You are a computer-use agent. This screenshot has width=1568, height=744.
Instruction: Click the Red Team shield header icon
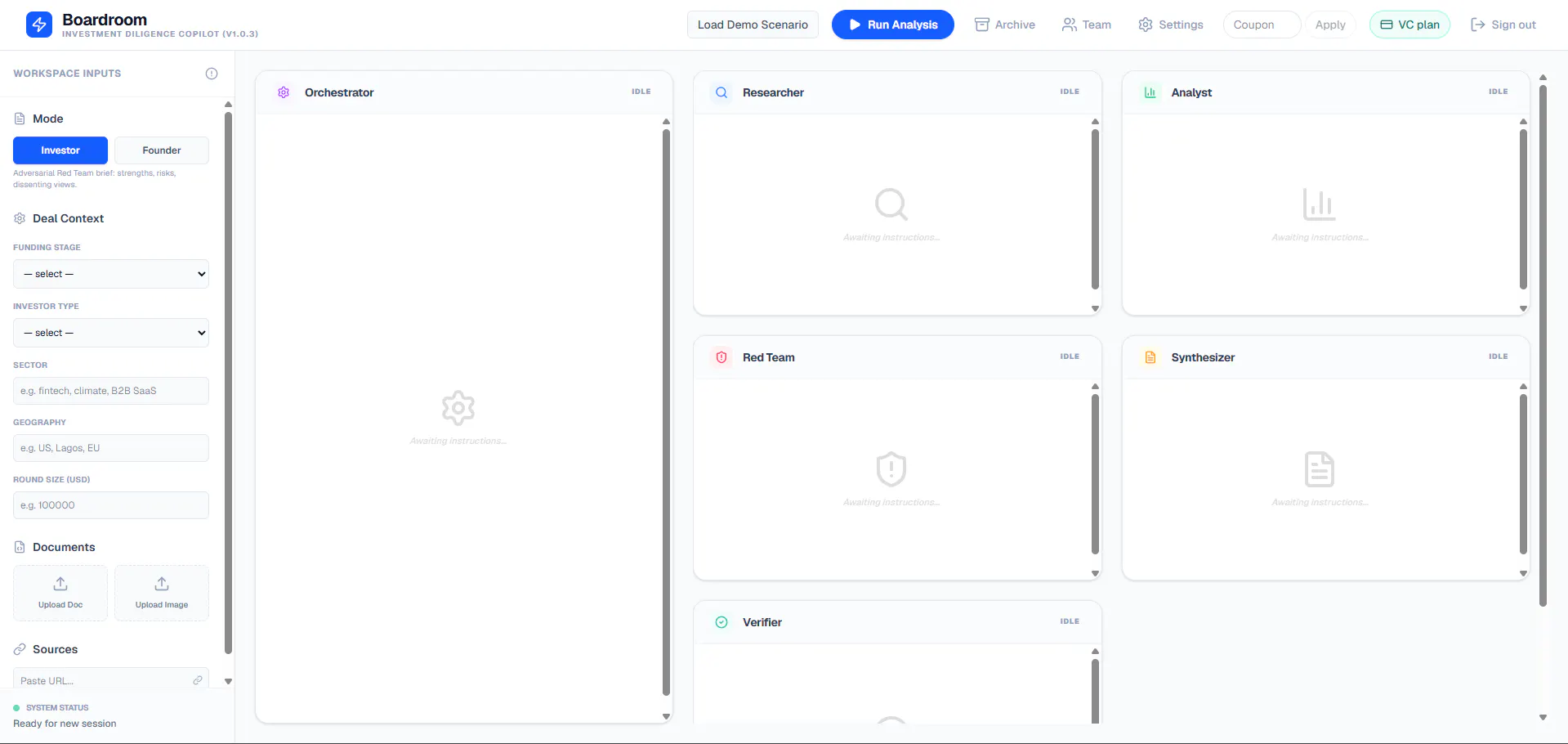point(721,357)
